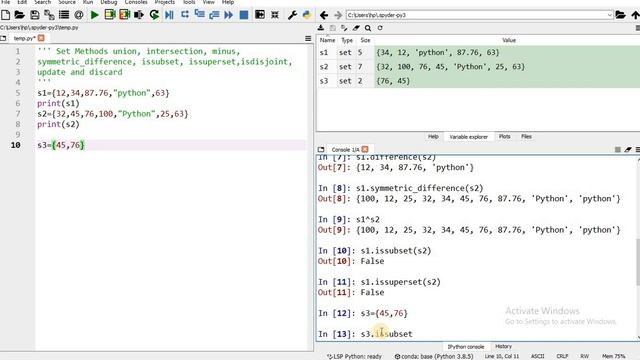Stop debugging with the blue square
This screenshot has height=360, width=640.
click(x=244, y=15)
